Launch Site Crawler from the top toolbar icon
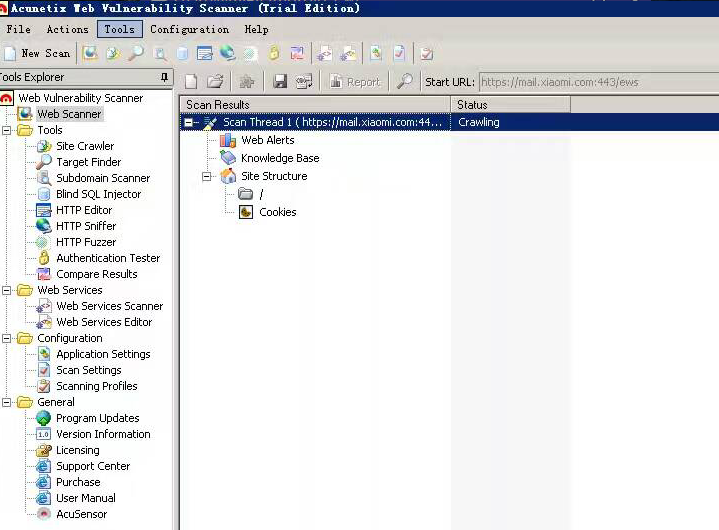This screenshot has width=719, height=530. (113, 54)
